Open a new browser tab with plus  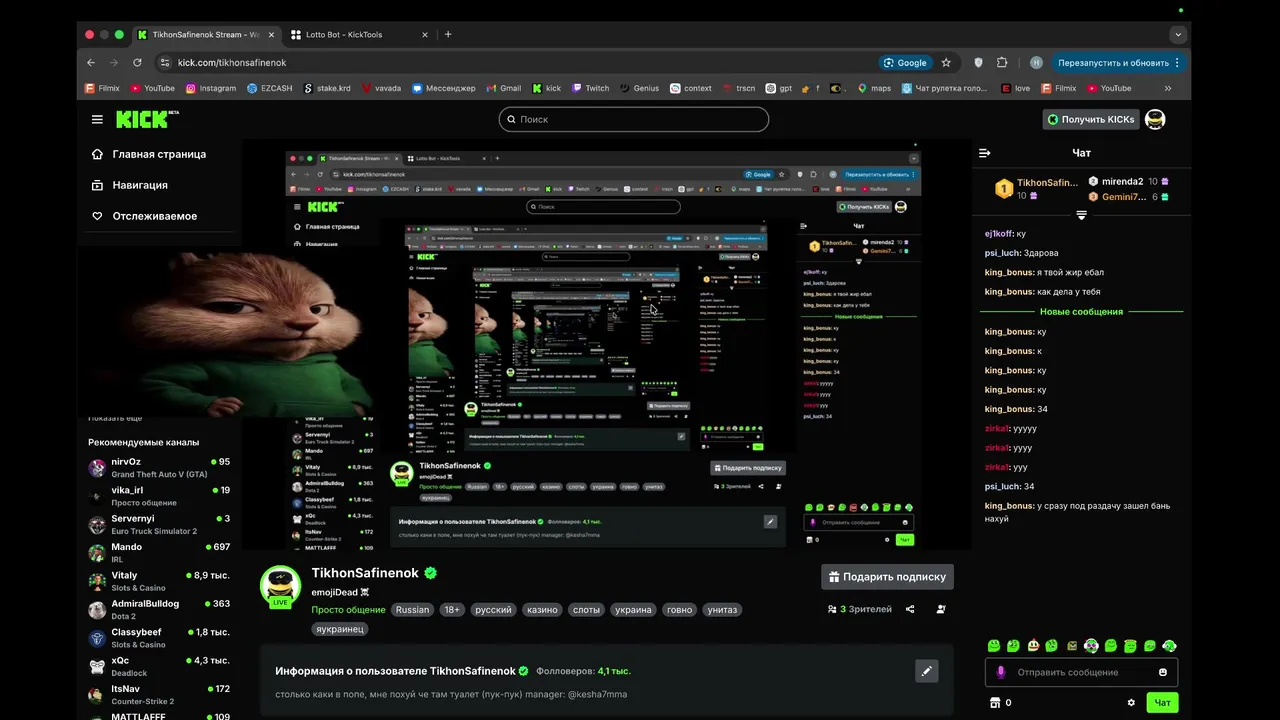[448, 34]
